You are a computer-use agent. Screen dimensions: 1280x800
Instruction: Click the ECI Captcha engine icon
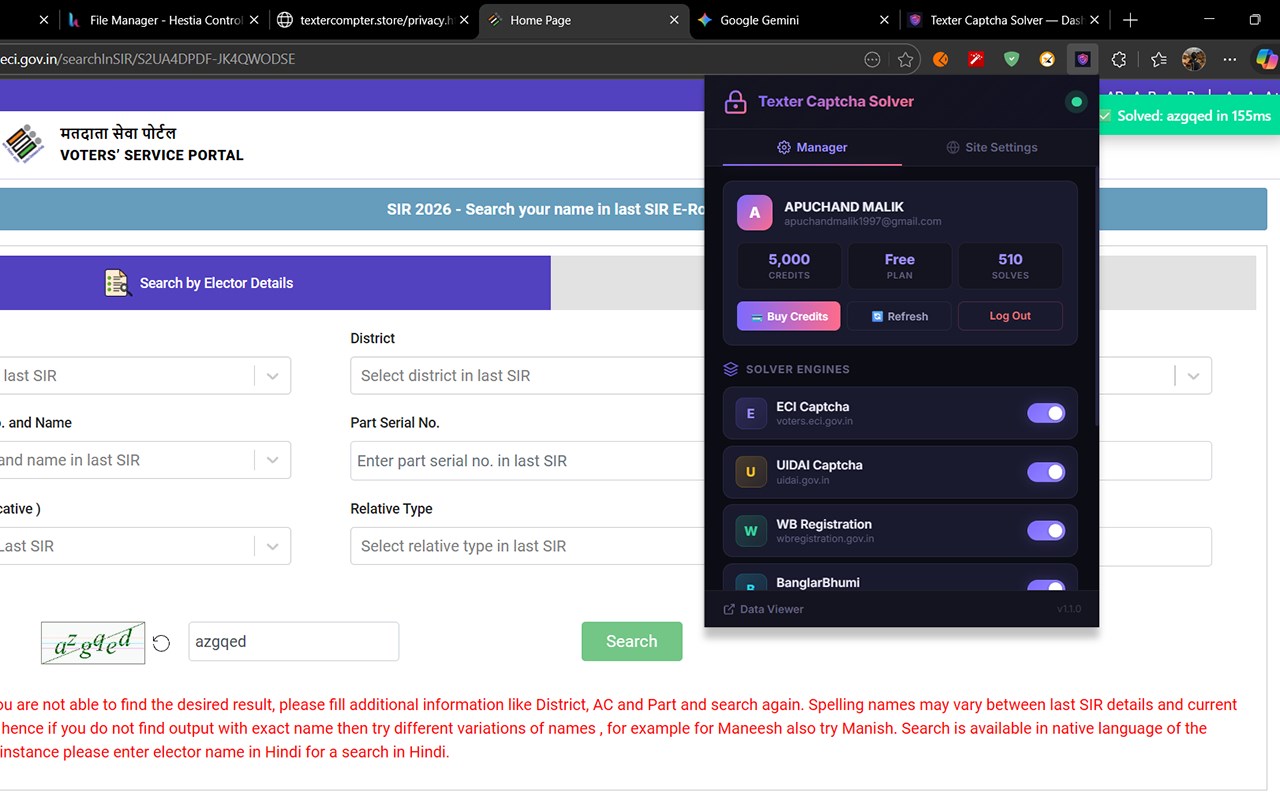coord(751,414)
